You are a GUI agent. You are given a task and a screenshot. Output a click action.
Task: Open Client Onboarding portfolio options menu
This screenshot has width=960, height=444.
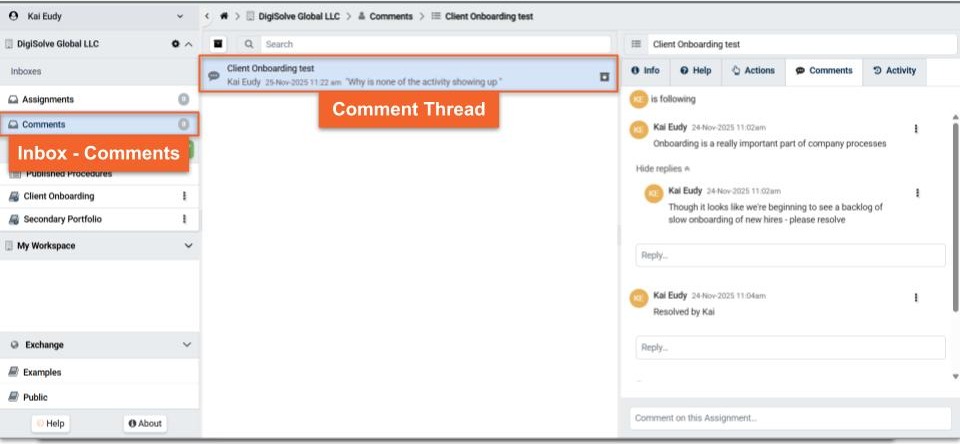184,197
